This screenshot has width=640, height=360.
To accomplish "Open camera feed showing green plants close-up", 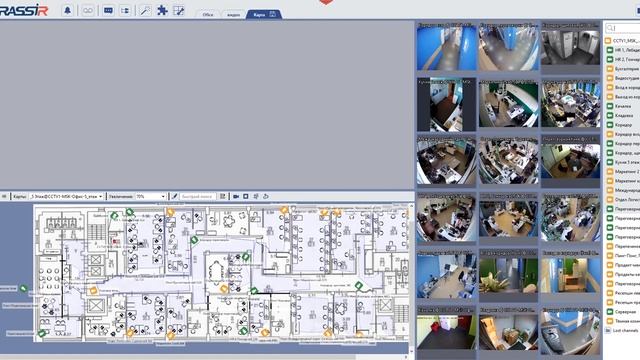I will (508, 275).
